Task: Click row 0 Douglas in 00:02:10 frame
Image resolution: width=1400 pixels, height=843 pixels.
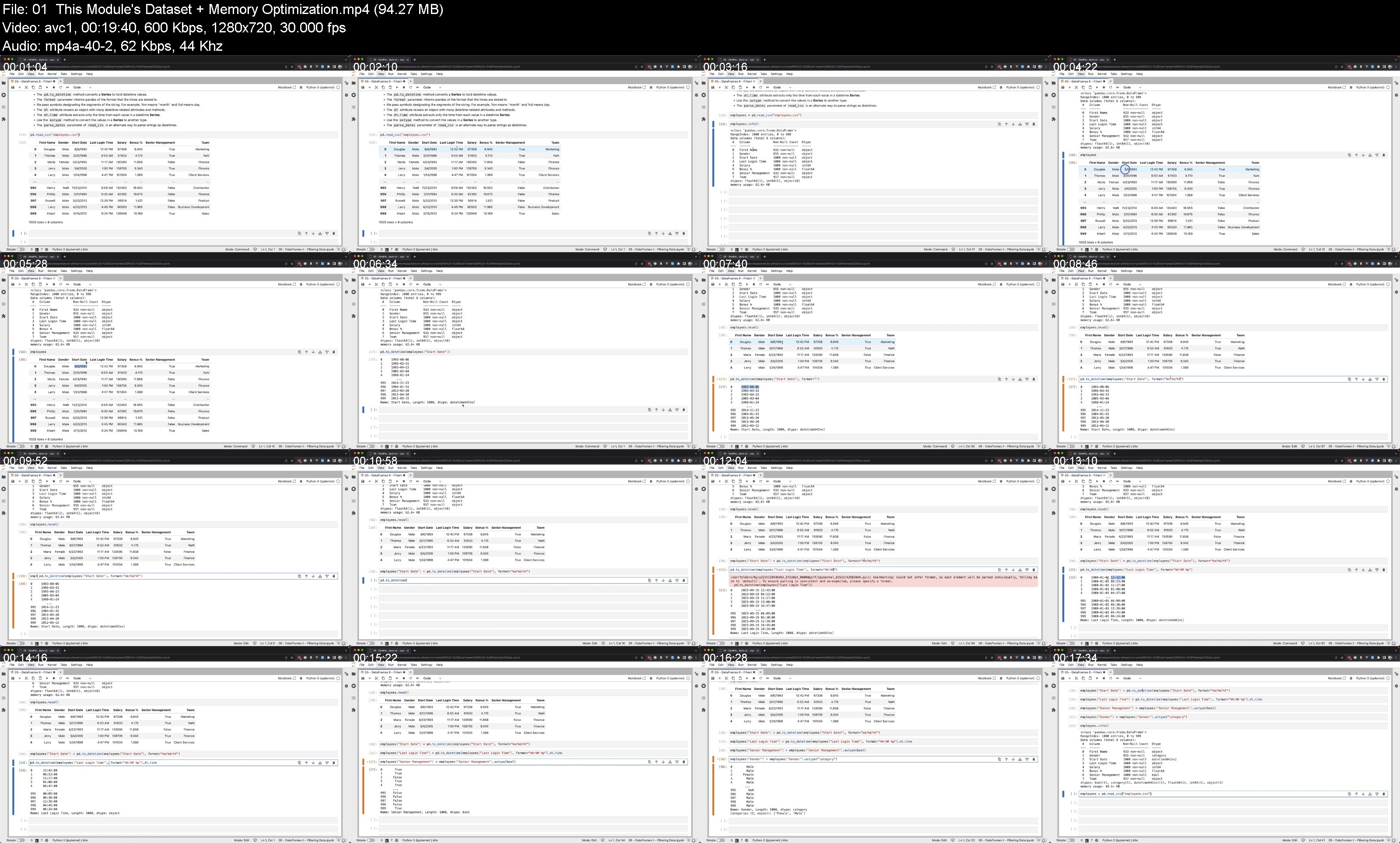Action: [470, 149]
